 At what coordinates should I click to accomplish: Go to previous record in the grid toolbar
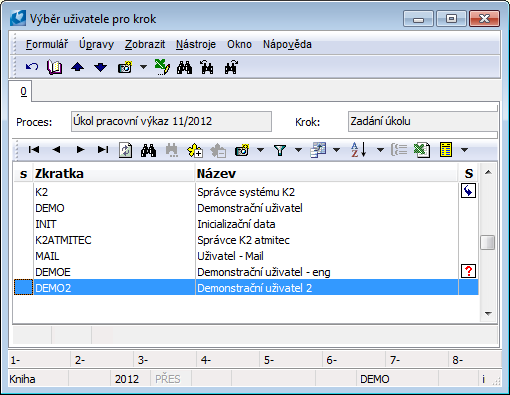56,150
